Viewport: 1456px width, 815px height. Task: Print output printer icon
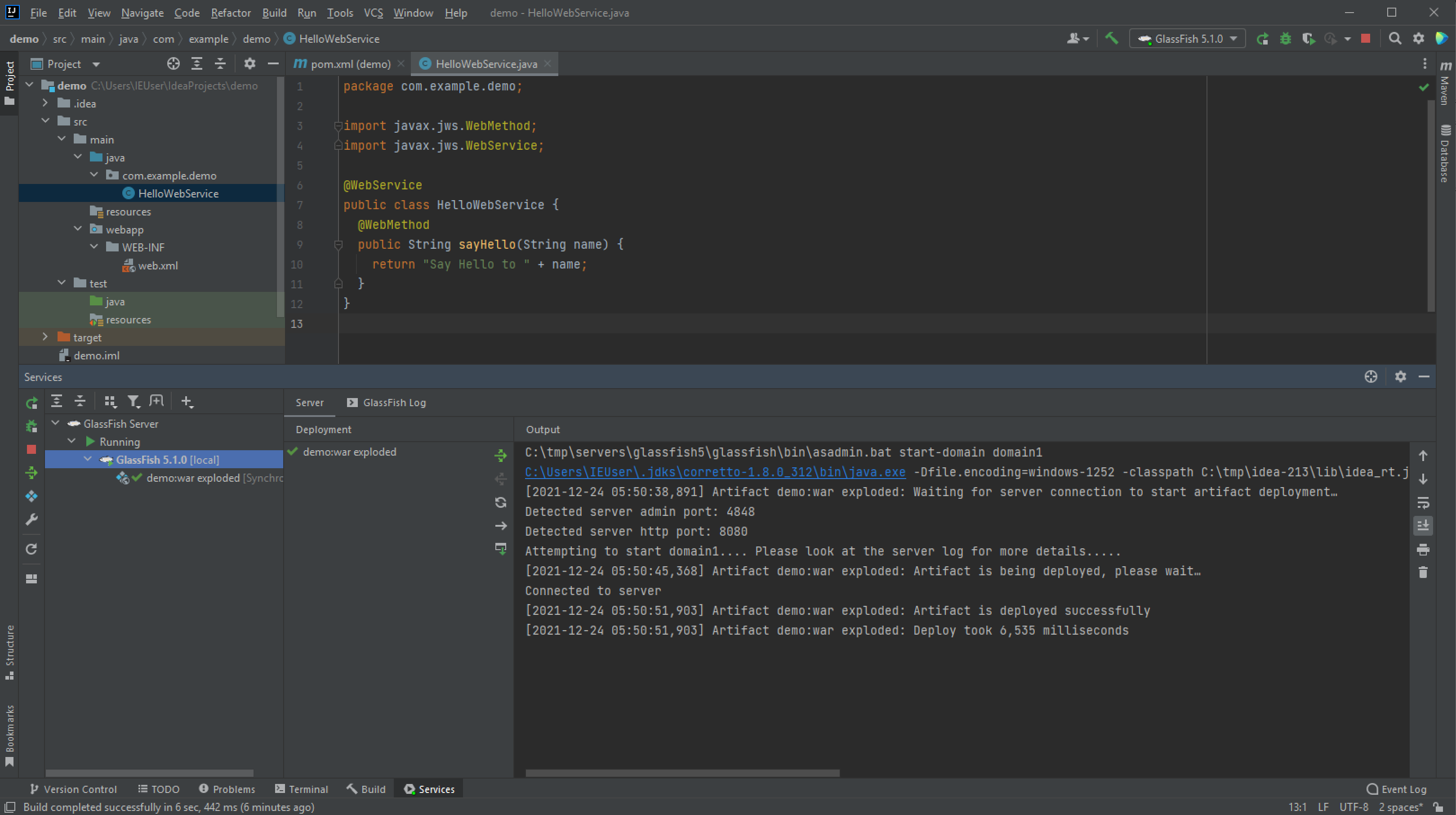[1423, 549]
